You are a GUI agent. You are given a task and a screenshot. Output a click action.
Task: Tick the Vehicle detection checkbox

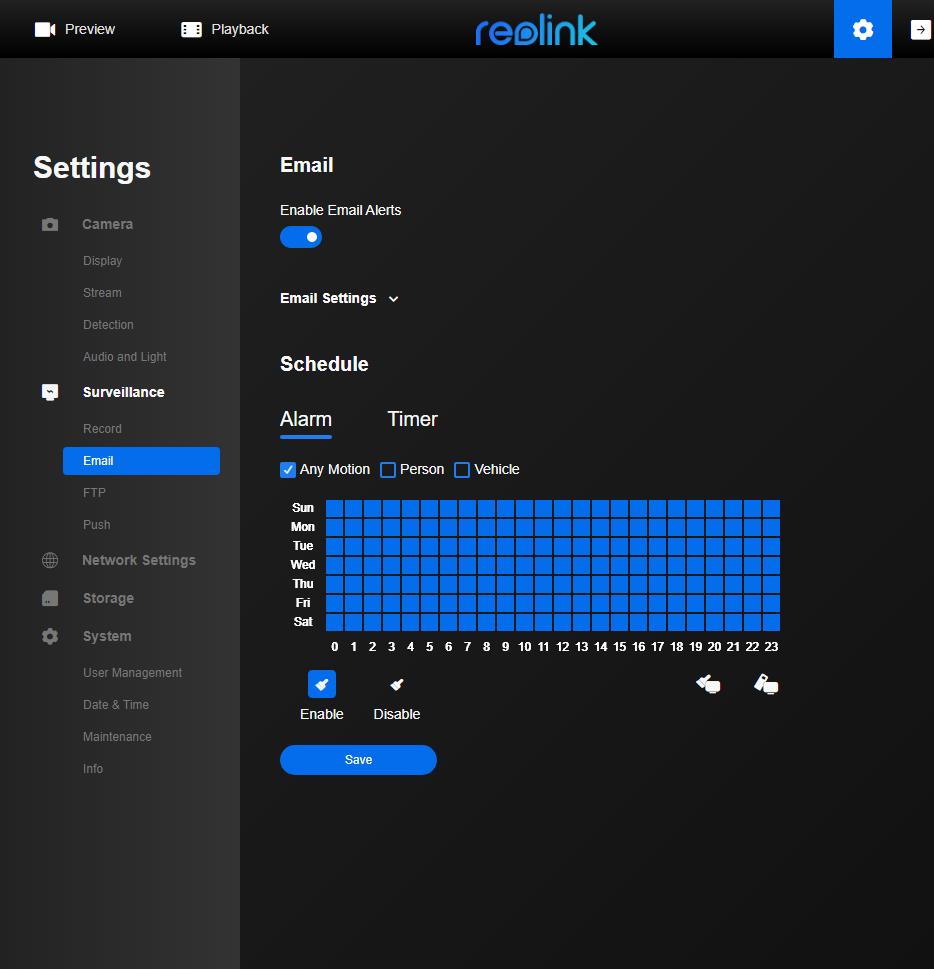coord(462,470)
